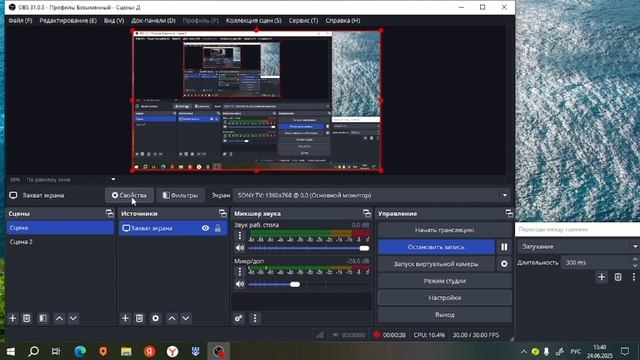Viewport: 640px width, 360px height.
Task: Select Сцена 2 in the scenes list
Action: pos(60,242)
